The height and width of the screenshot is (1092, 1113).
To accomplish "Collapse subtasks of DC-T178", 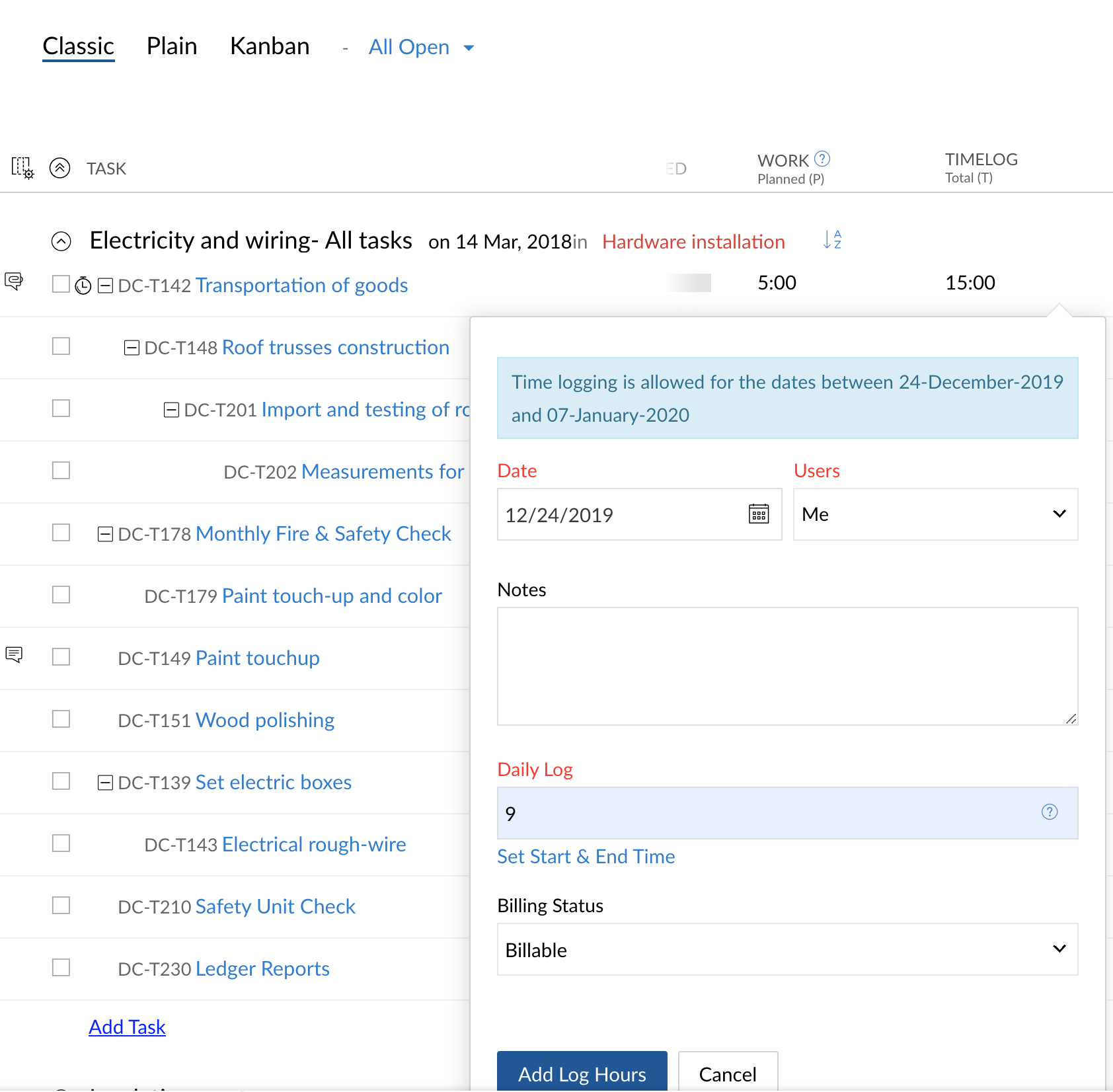I will point(105,534).
